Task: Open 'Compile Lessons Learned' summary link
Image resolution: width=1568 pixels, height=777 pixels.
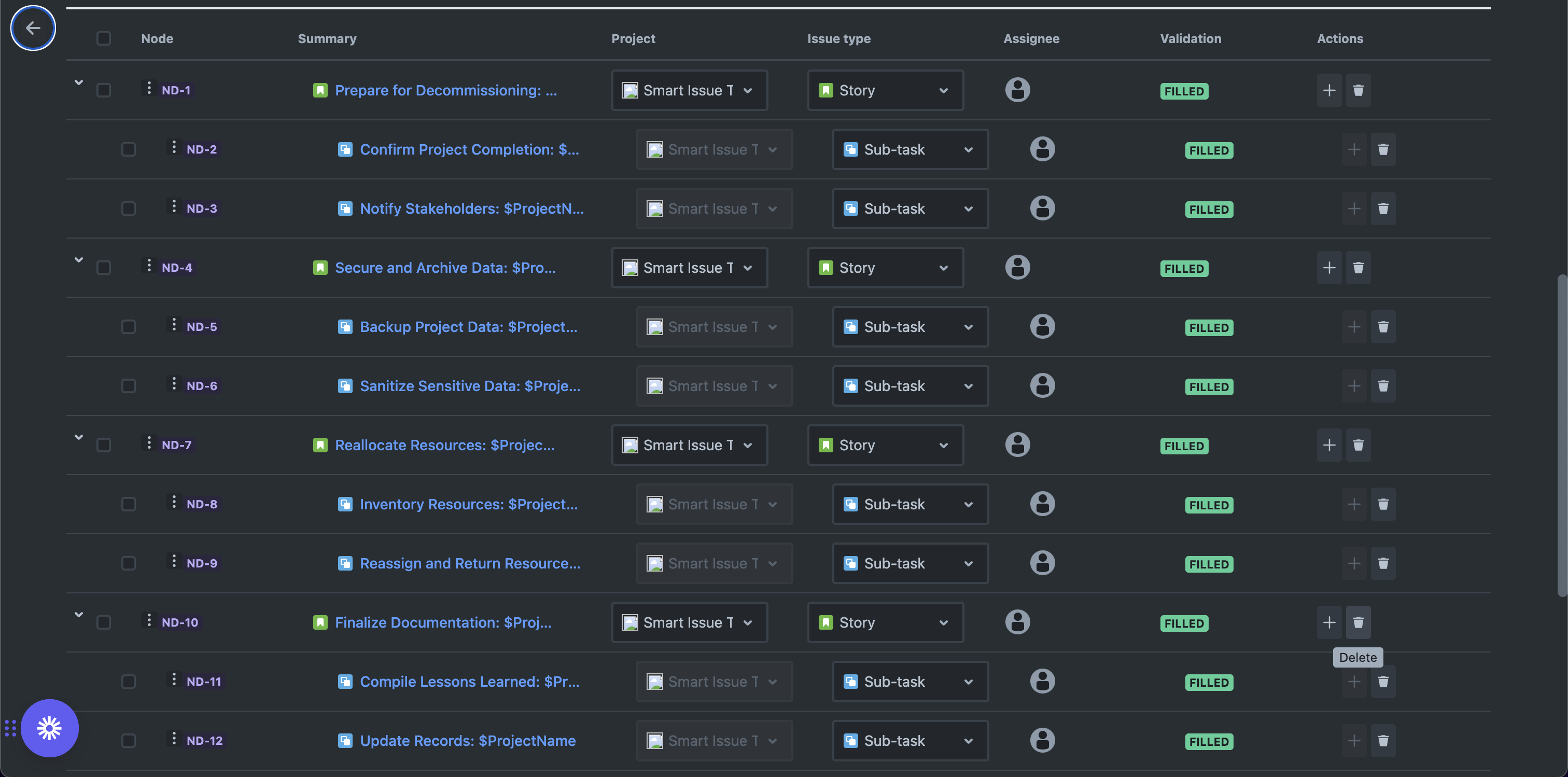Action: click(x=469, y=682)
